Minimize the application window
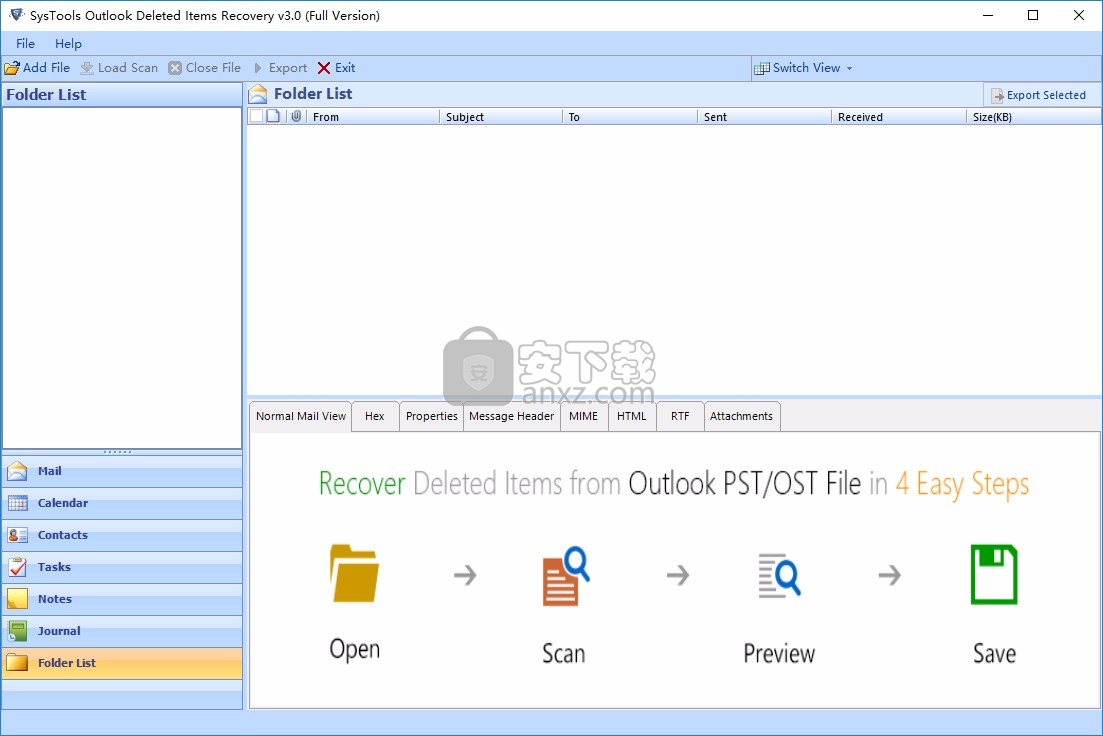1103x736 pixels. pyautogui.click(x=988, y=15)
